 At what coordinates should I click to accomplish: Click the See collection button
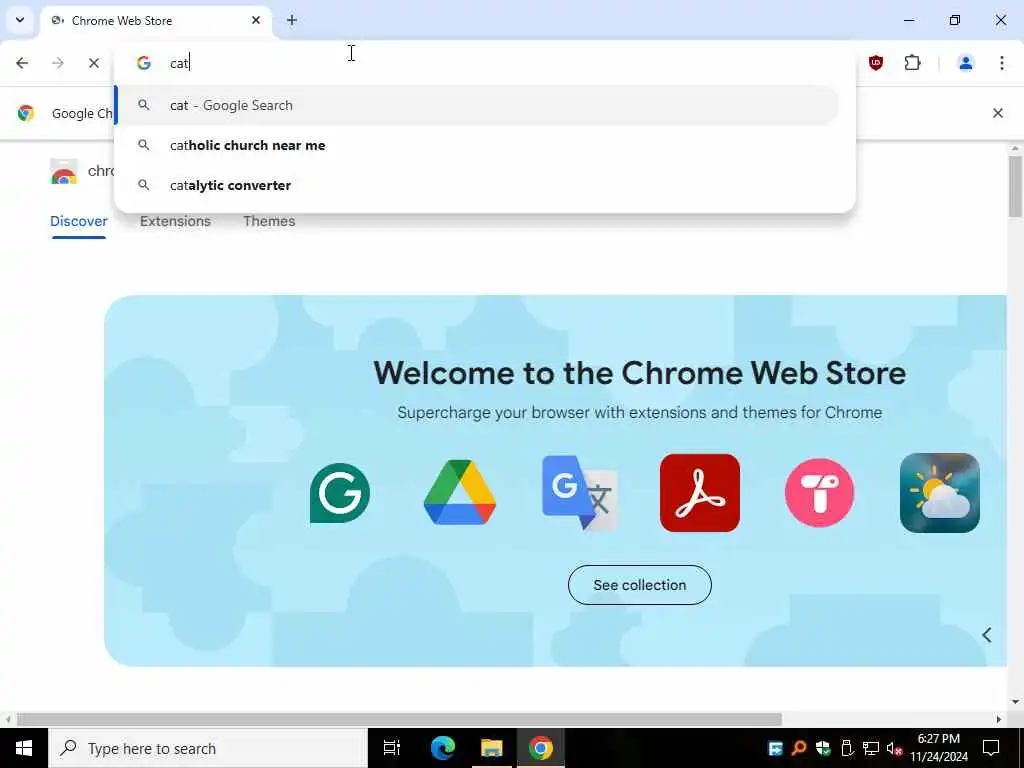[x=639, y=585]
